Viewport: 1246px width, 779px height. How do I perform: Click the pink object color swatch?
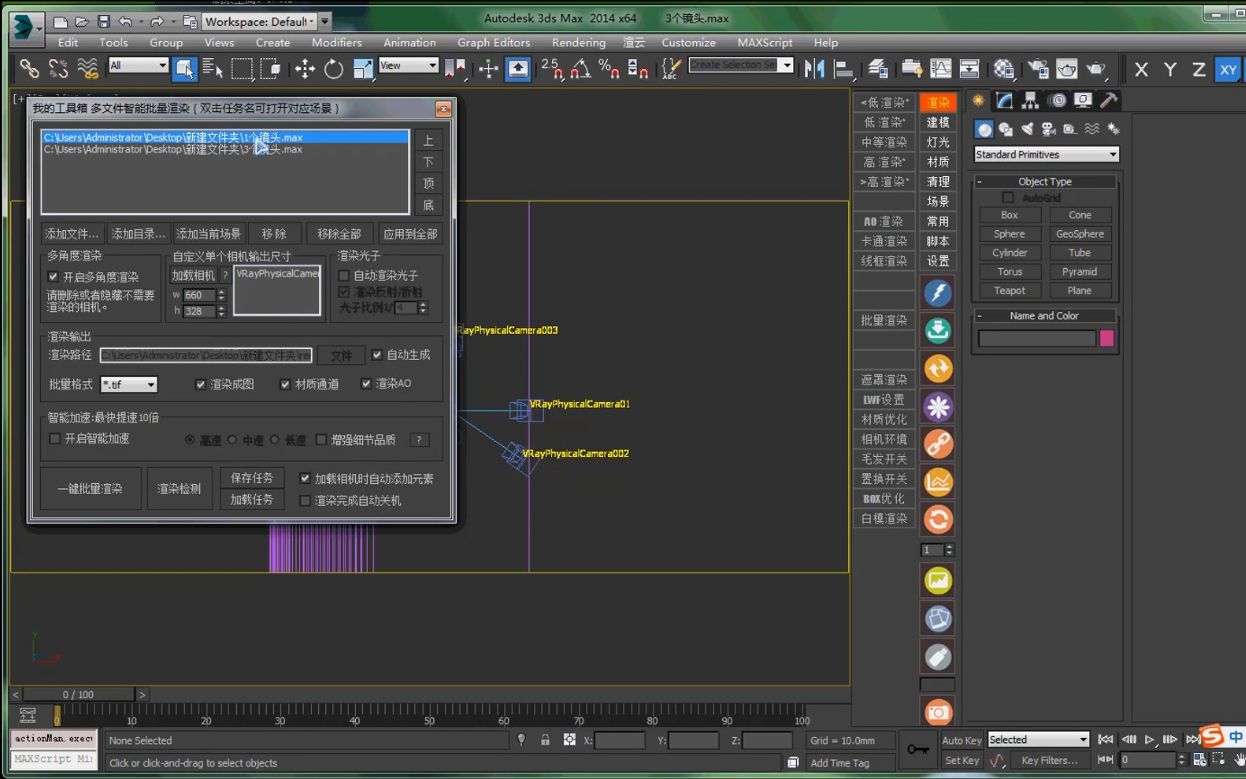(x=1107, y=339)
